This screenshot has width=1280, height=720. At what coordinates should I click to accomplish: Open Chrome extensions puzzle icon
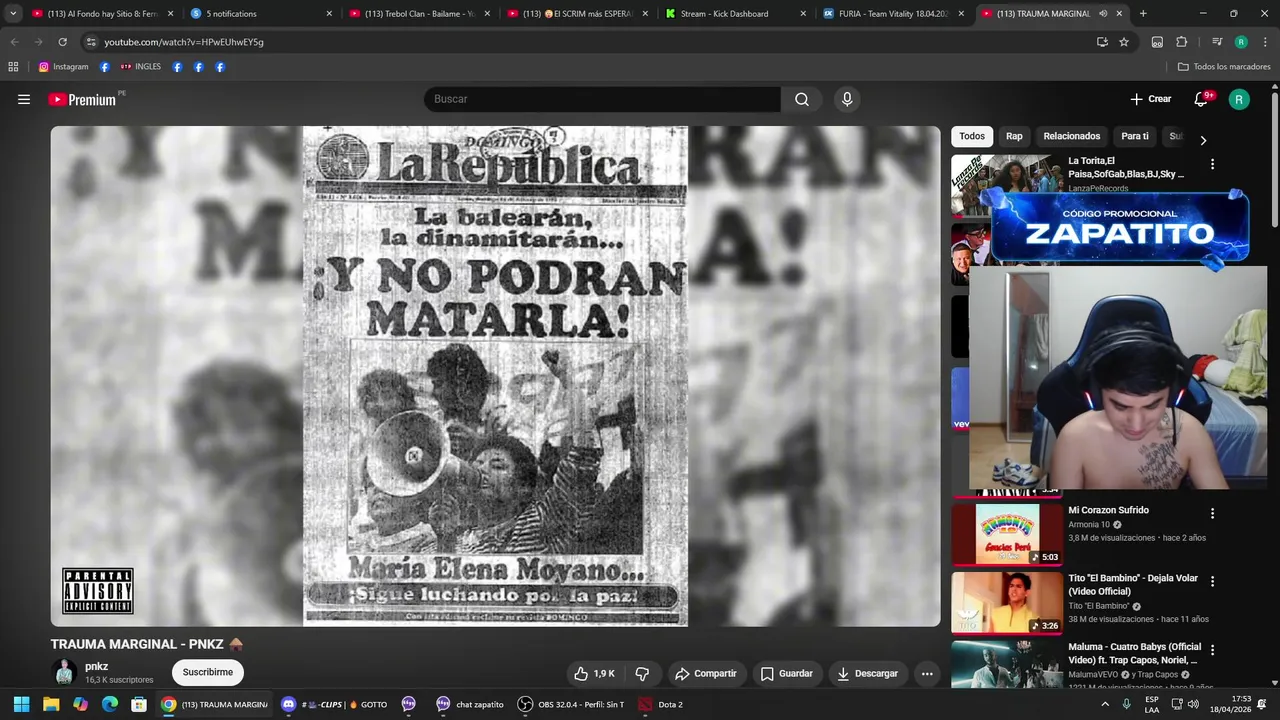click(1181, 42)
